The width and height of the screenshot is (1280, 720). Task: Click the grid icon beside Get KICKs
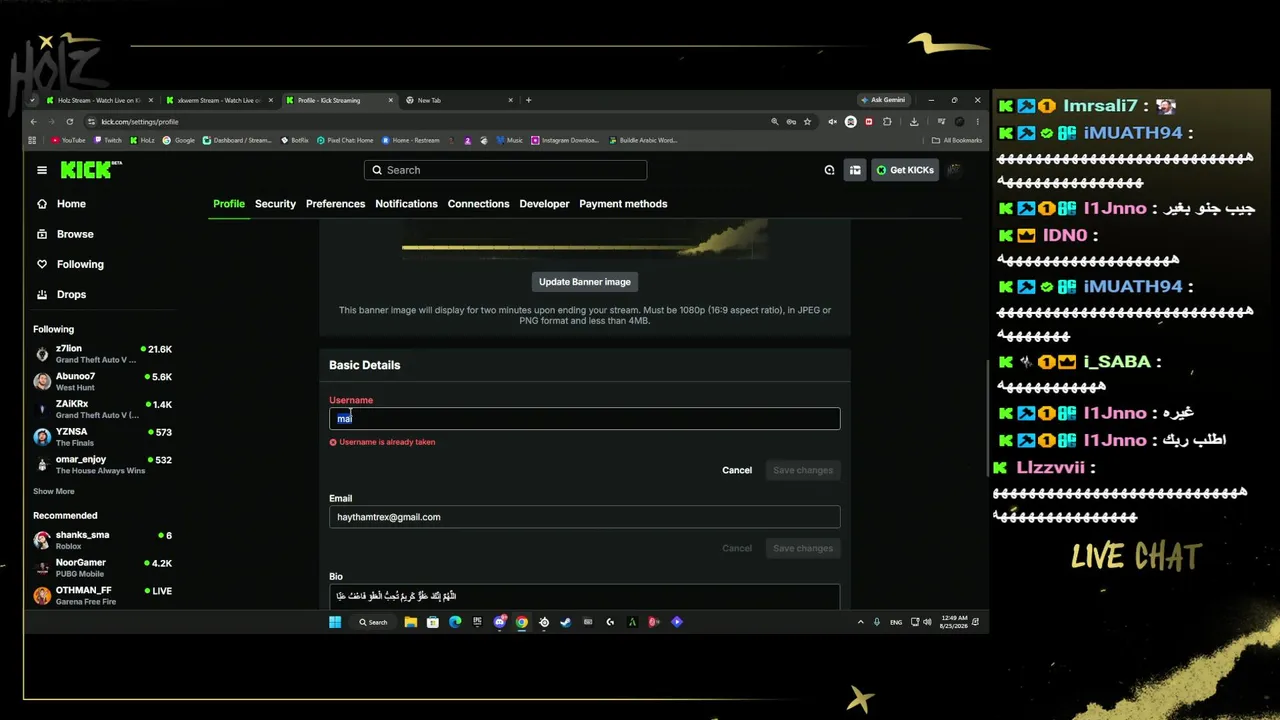[855, 170]
